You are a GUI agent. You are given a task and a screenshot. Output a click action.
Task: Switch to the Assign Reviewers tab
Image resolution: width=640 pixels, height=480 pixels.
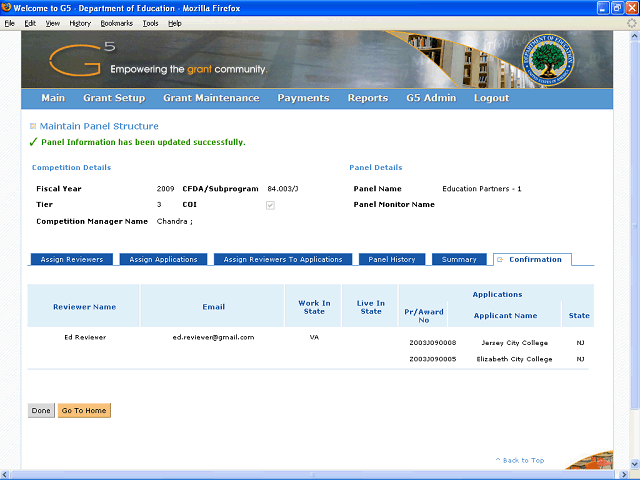[72, 260]
